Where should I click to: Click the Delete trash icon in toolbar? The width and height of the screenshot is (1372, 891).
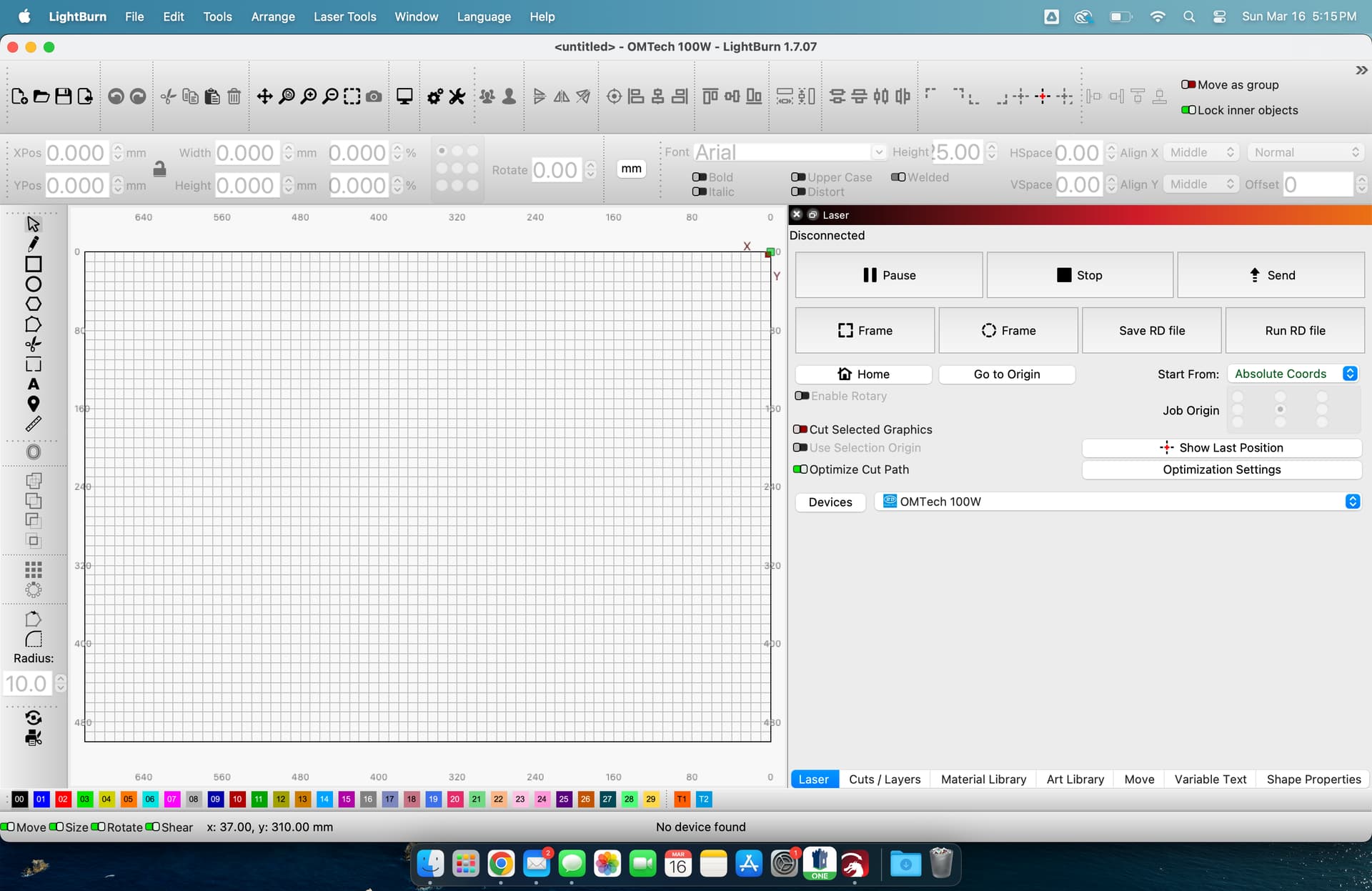click(234, 96)
